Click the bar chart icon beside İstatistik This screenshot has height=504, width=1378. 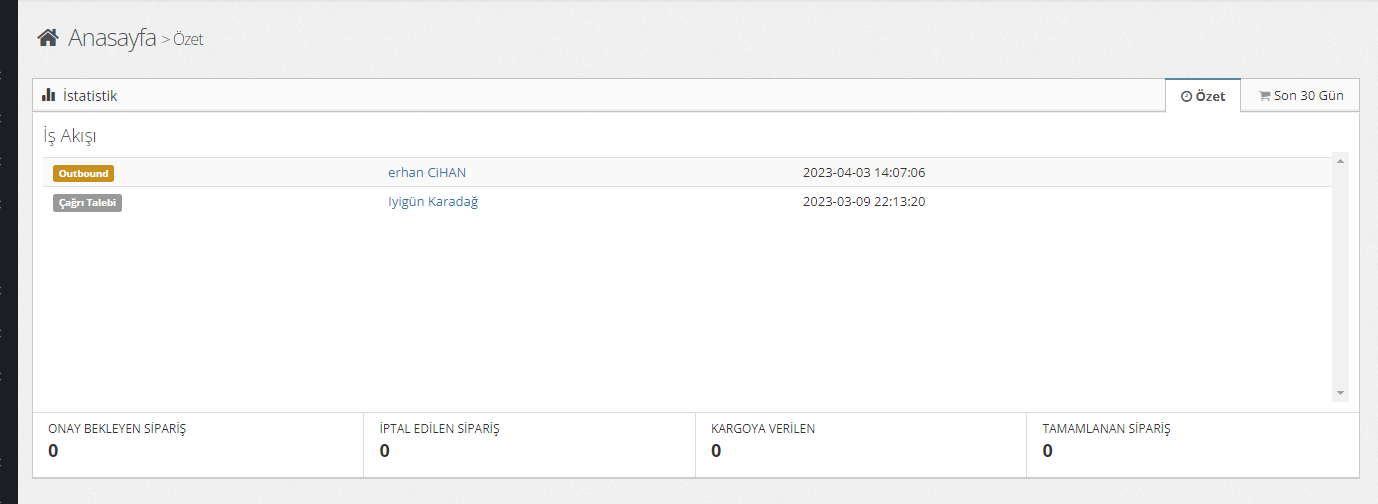(x=49, y=95)
